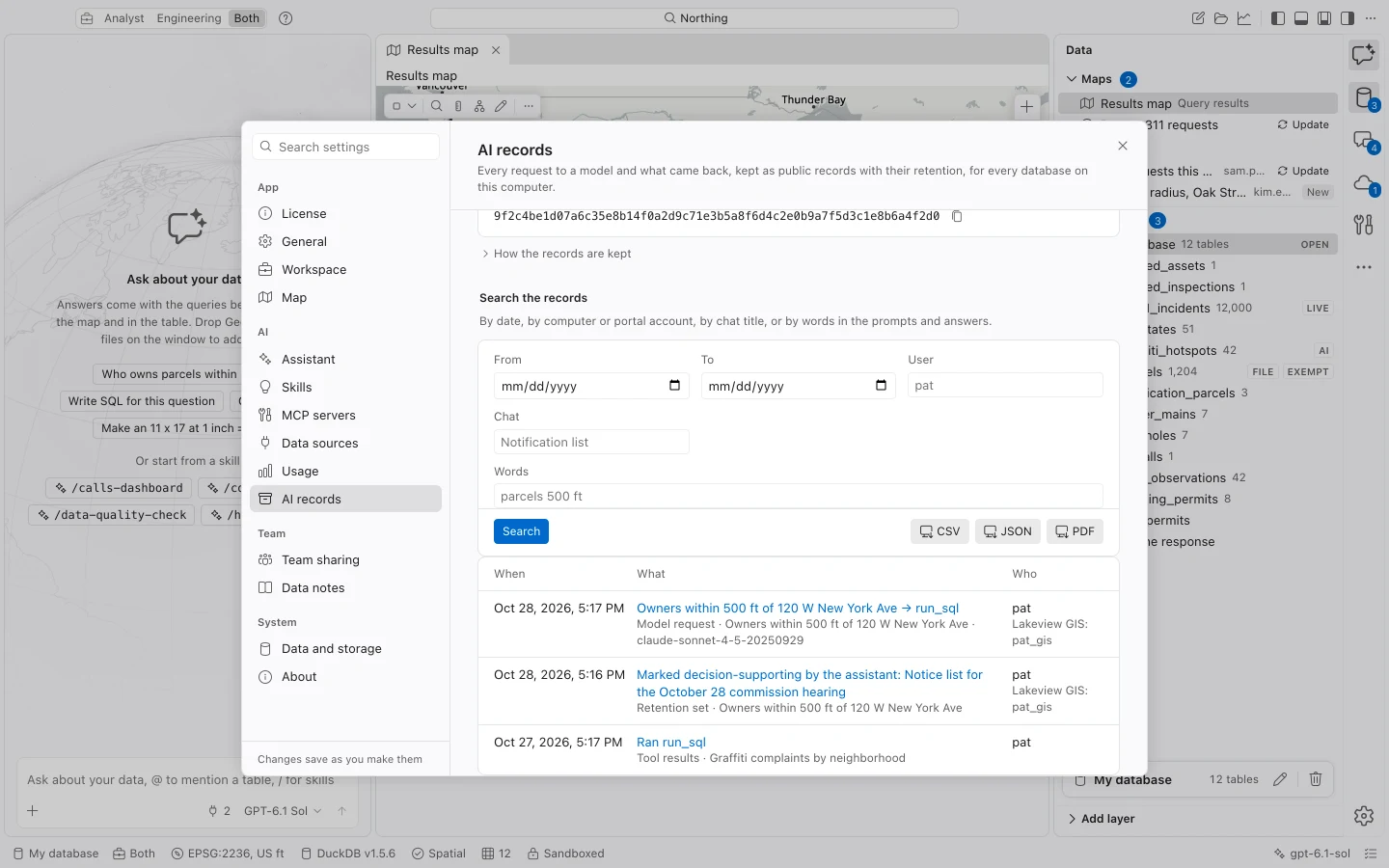Select Both mode
This screenshot has width=1389, height=868.
(x=247, y=18)
